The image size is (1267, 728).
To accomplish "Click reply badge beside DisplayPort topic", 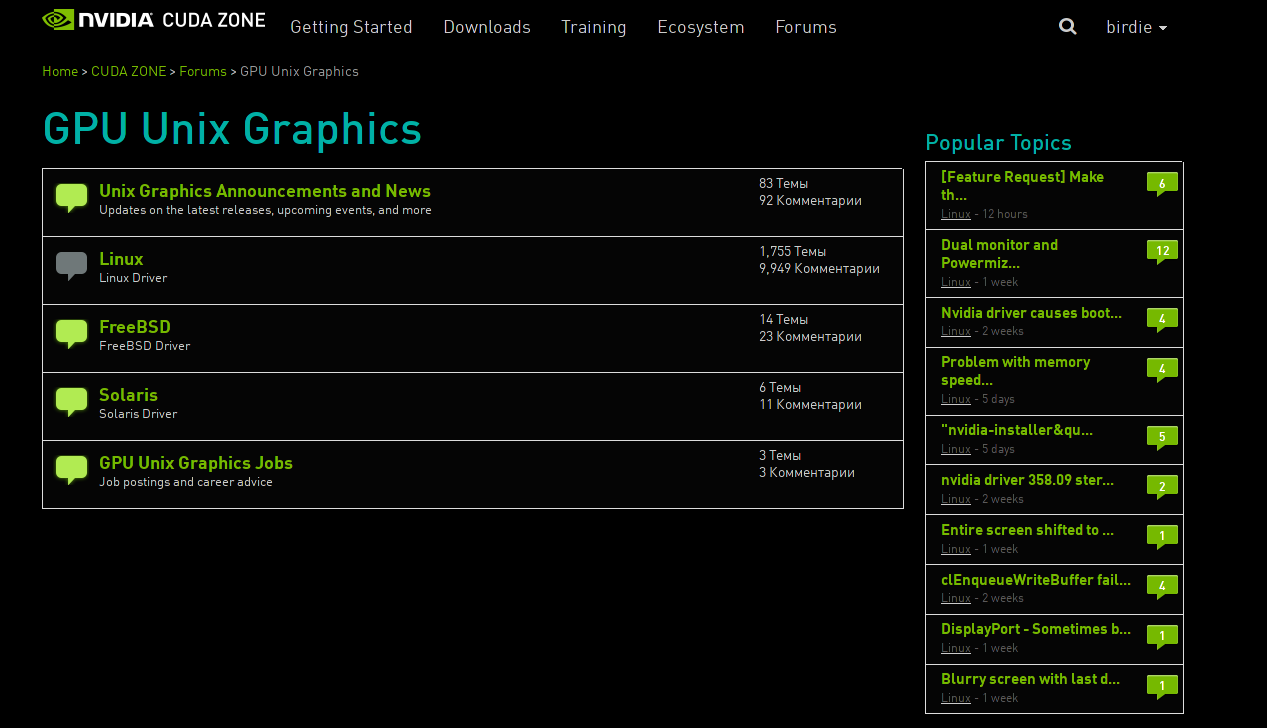I will click(1162, 637).
